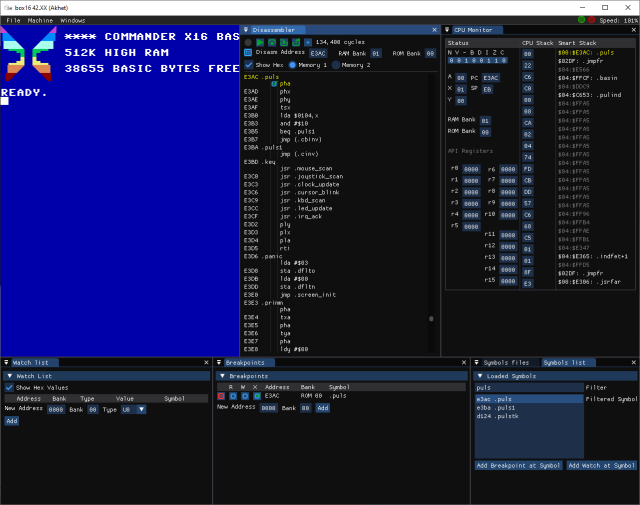Open Disassembler panel dropdown triangle menu
This screenshot has height=505, width=640.
246,30
